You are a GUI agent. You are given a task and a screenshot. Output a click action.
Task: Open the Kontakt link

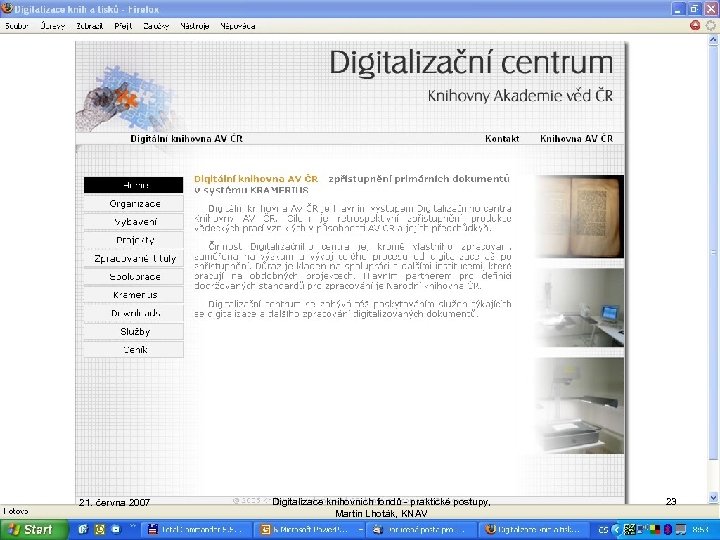[x=502, y=139]
